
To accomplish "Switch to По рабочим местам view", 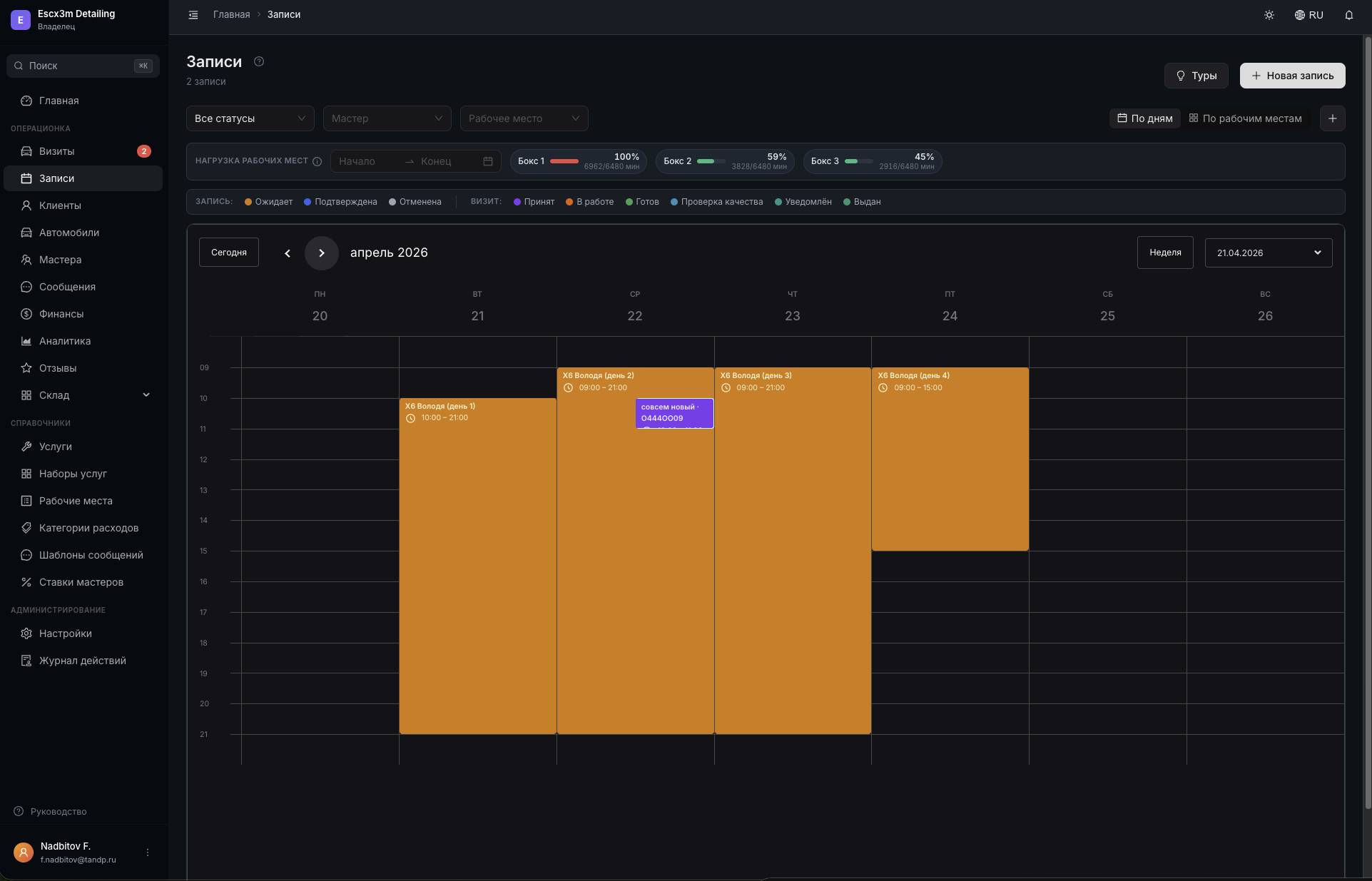I will [1245, 118].
